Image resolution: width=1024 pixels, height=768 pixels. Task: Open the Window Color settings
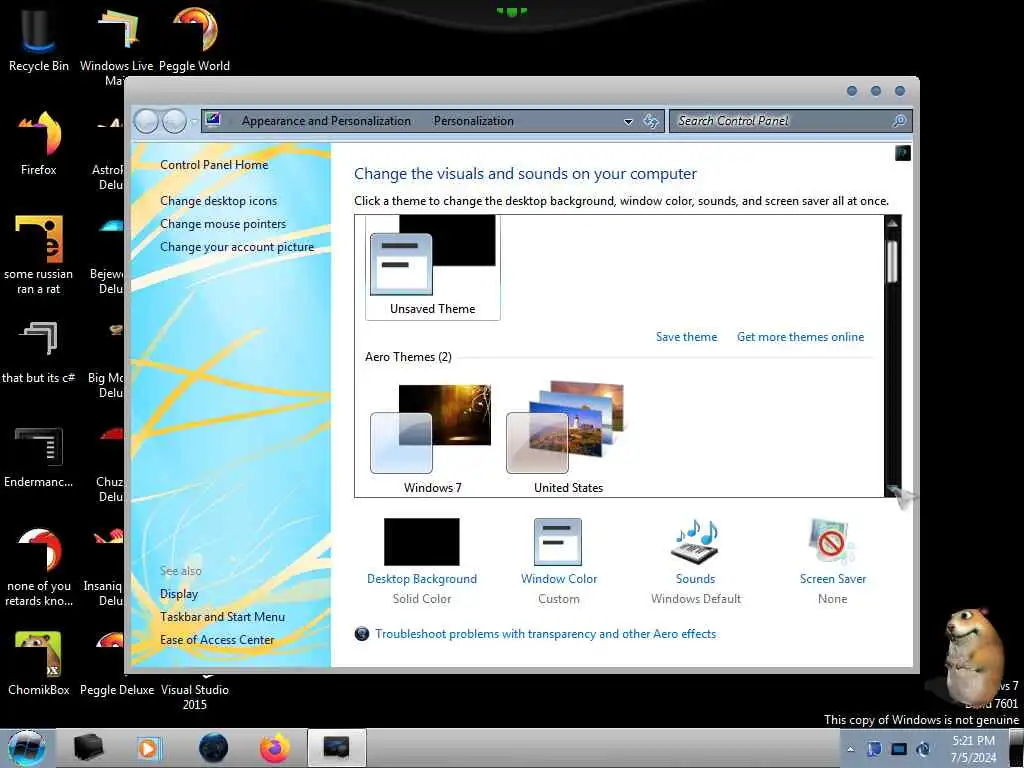pos(558,562)
